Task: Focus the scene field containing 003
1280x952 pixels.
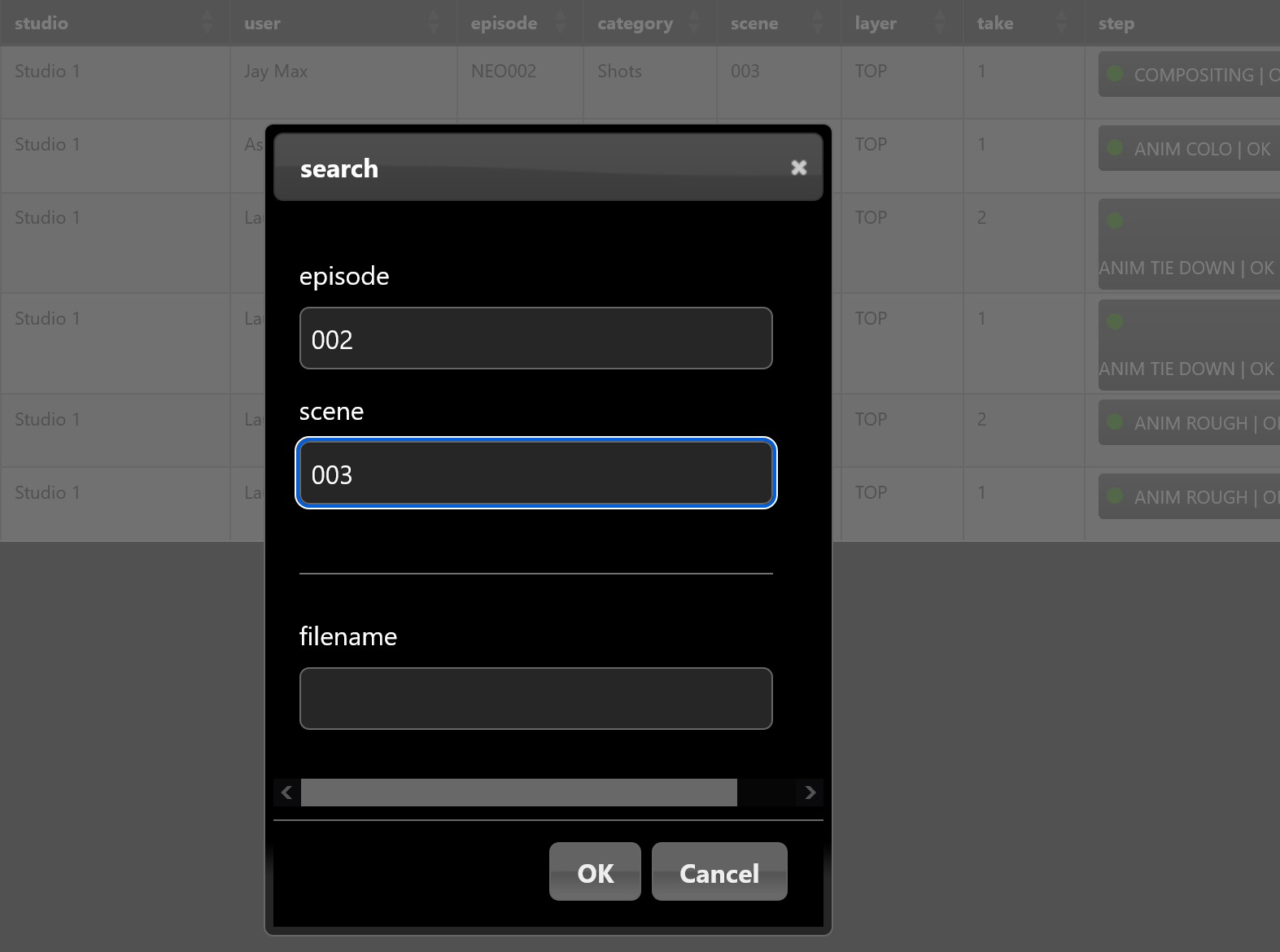Action: point(535,474)
